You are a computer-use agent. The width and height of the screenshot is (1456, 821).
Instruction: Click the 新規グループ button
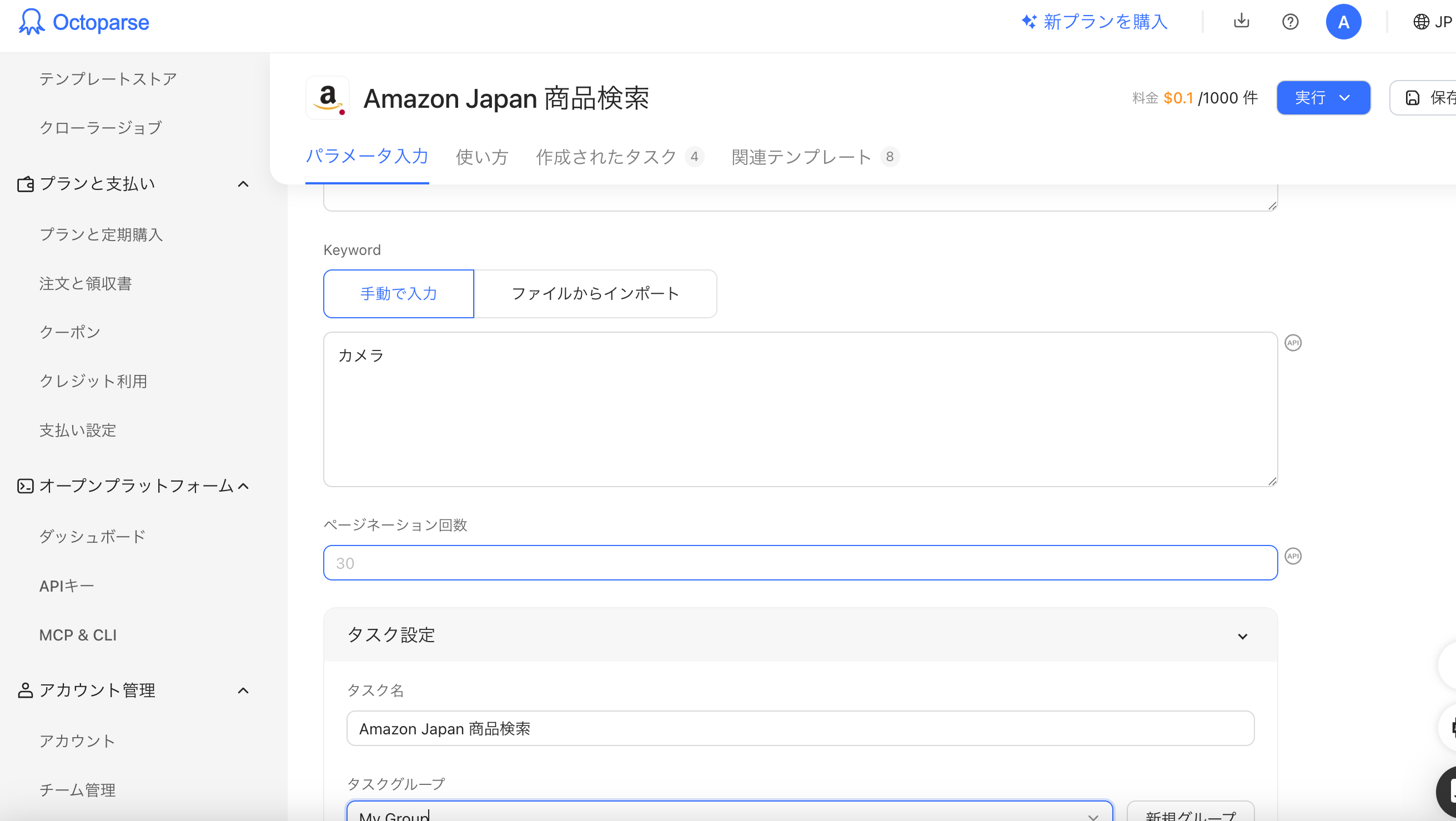1191,812
